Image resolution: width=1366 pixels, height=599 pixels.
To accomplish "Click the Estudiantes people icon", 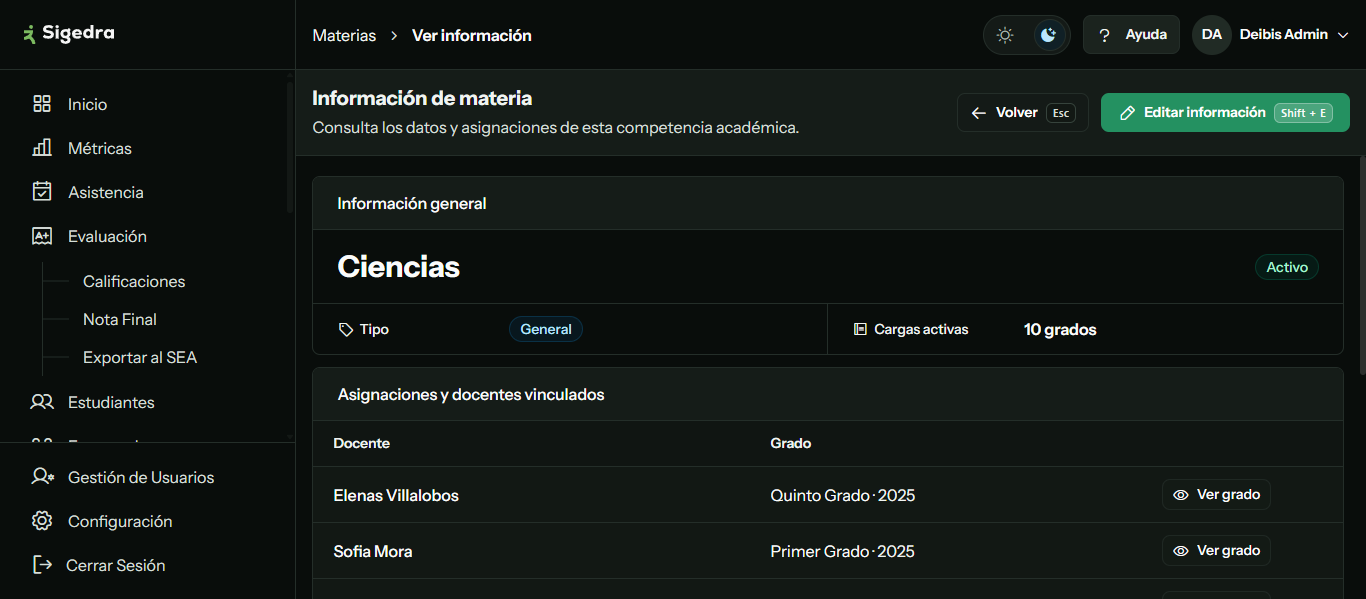I will [42, 402].
